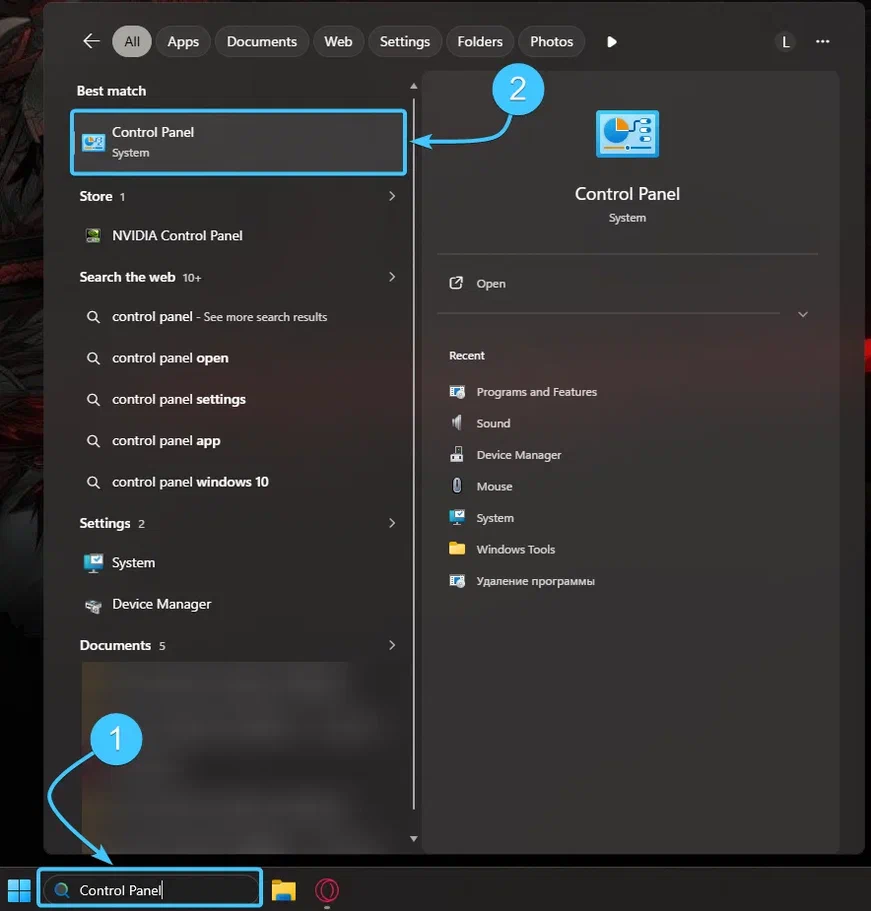Expand the Documents results chevron

tap(392, 645)
